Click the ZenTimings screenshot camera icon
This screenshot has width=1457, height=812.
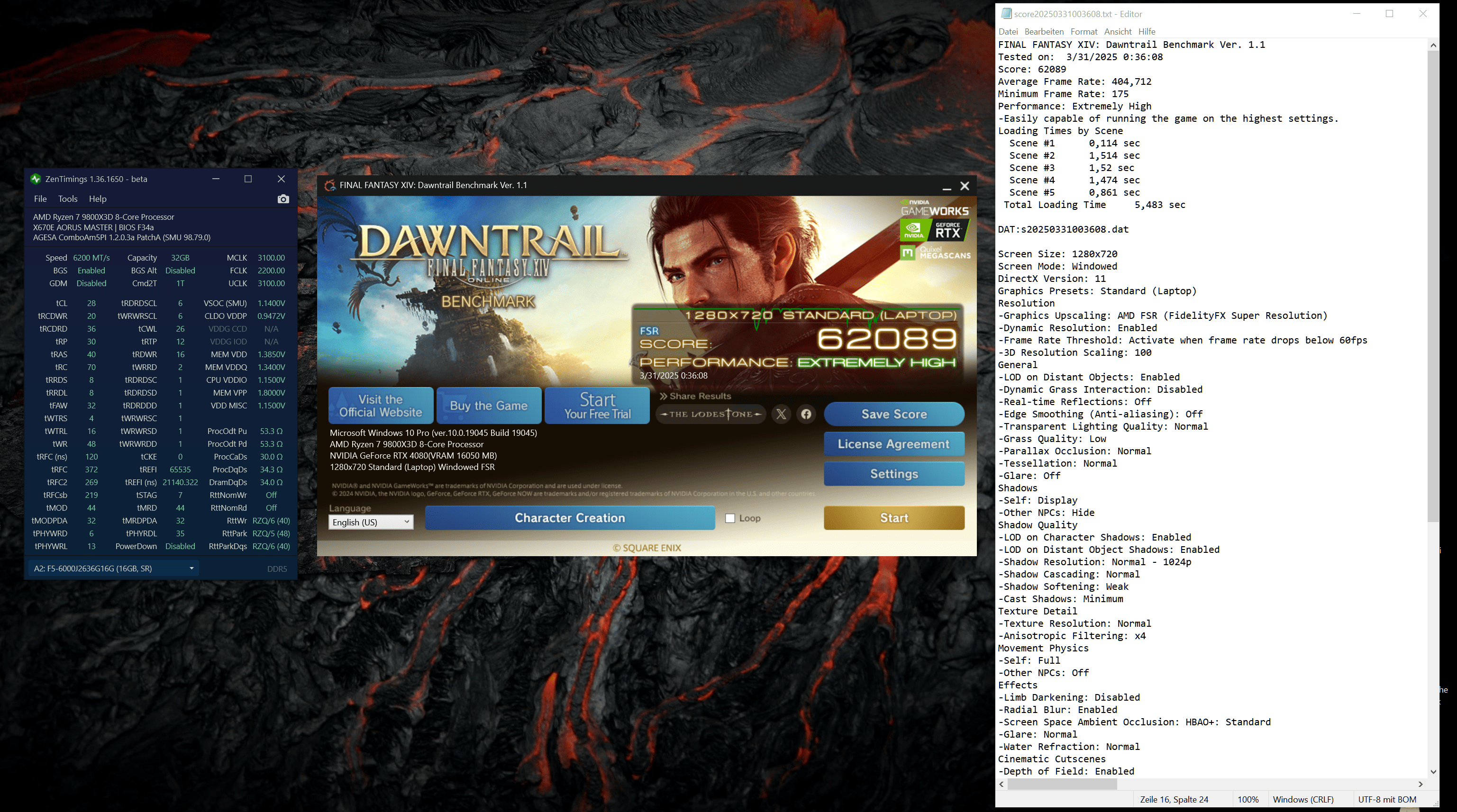tap(283, 199)
